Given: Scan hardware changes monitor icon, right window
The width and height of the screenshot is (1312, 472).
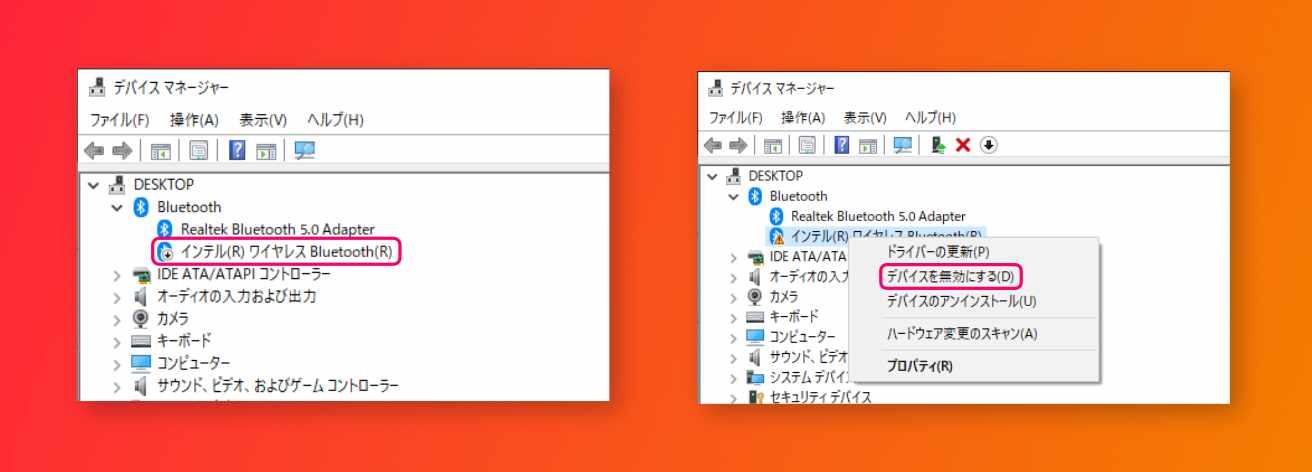Looking at the screenshot, I should pyautogui.click(x=902, y=146).
